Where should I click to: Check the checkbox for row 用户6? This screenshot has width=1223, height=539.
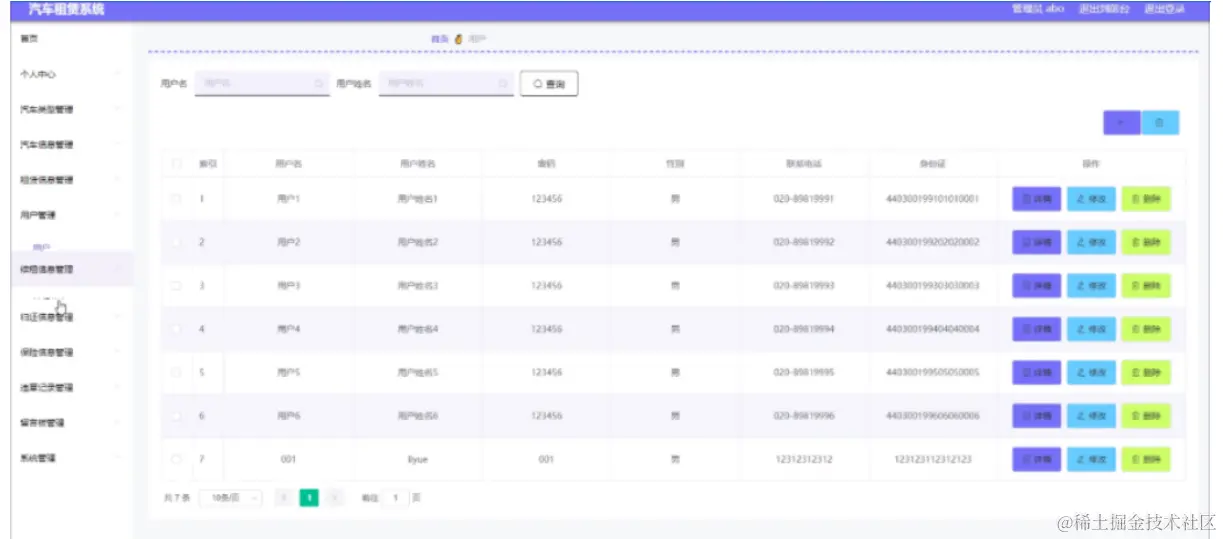(x=176, y=415)
